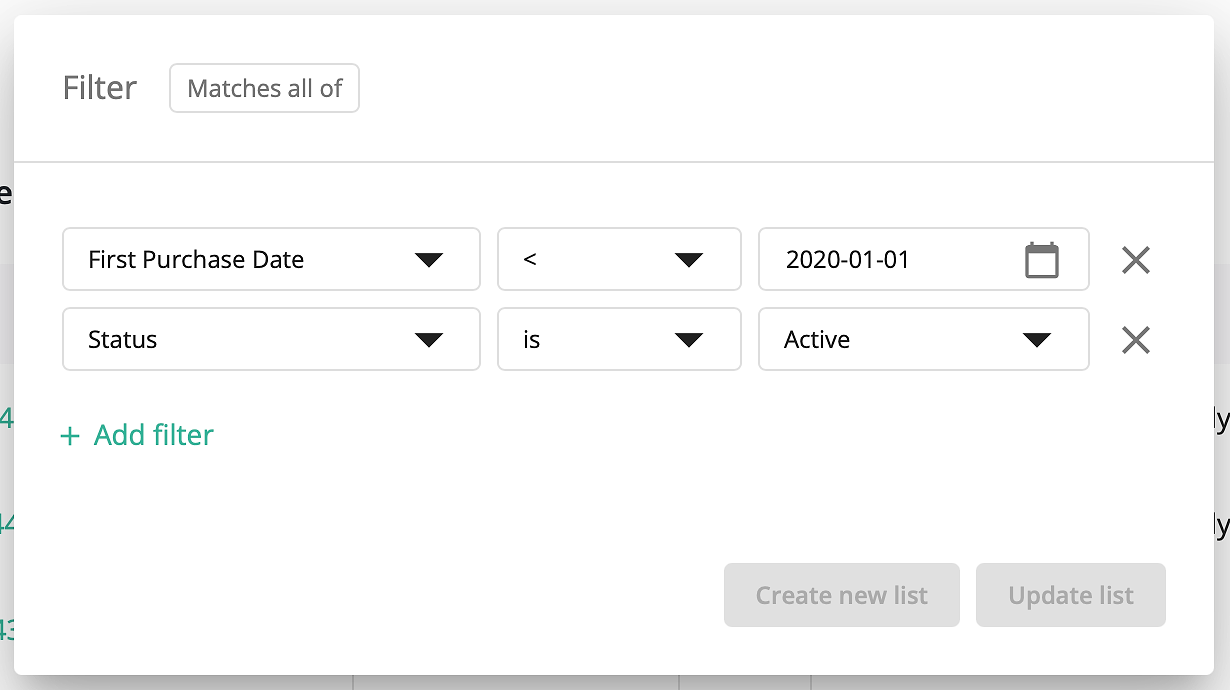Click the arrow in the less-than operator dropdown
This screenshot has height=690, width=1230.
click(689, 260)
